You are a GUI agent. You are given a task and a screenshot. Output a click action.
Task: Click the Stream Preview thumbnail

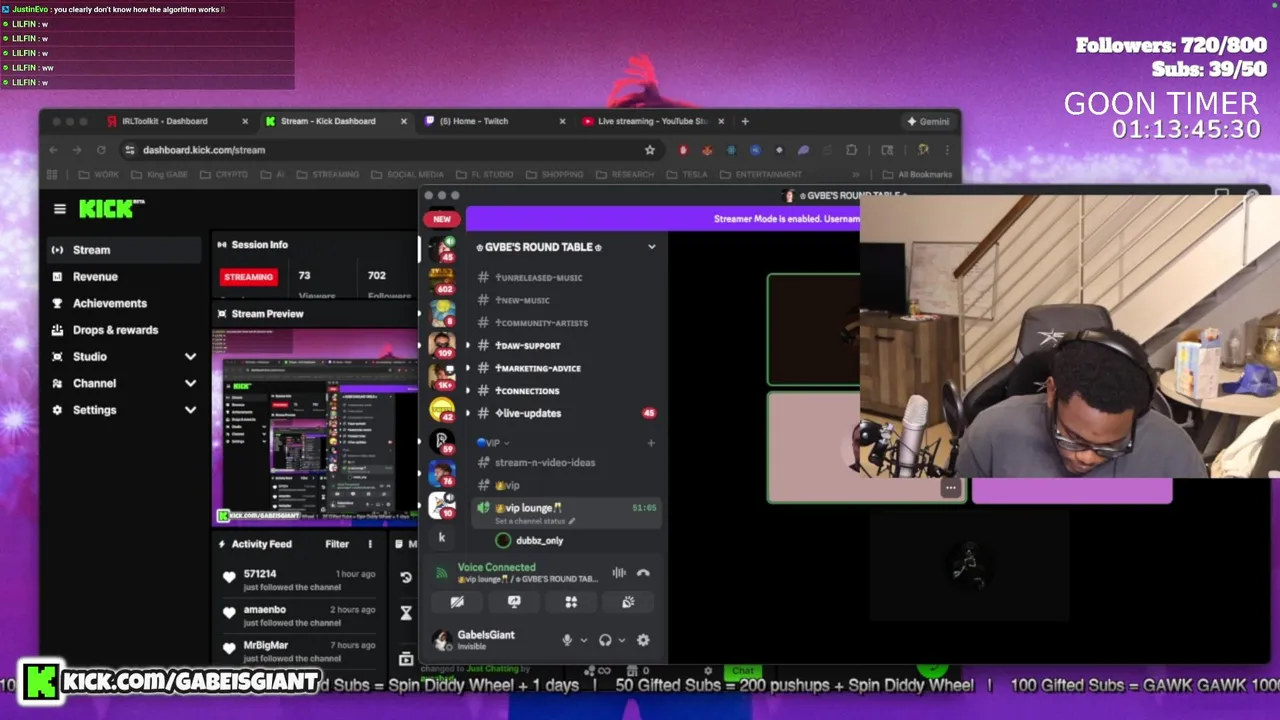click(x=316, y=427)
